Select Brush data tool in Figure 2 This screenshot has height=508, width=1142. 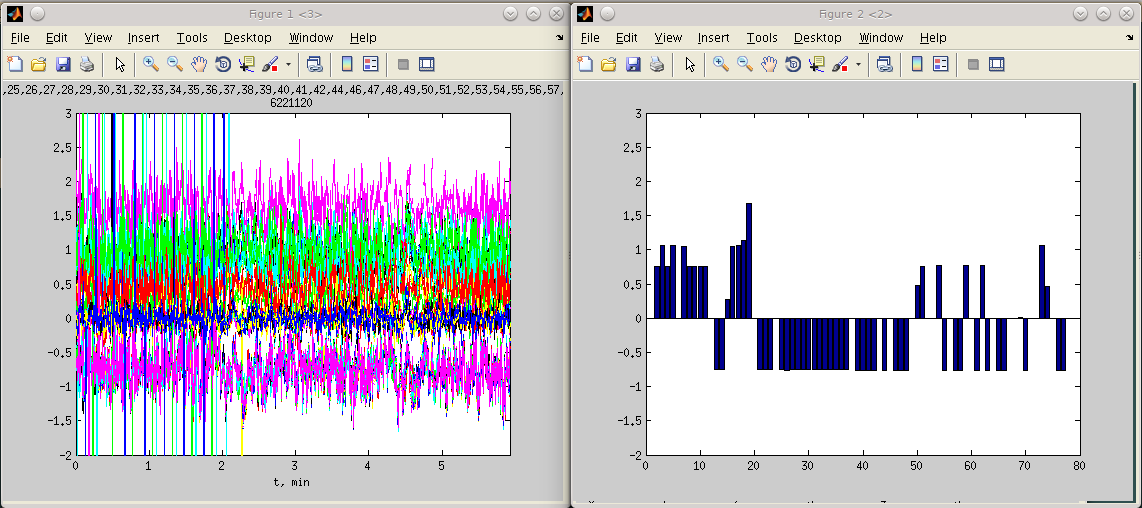tap(840, 64)
